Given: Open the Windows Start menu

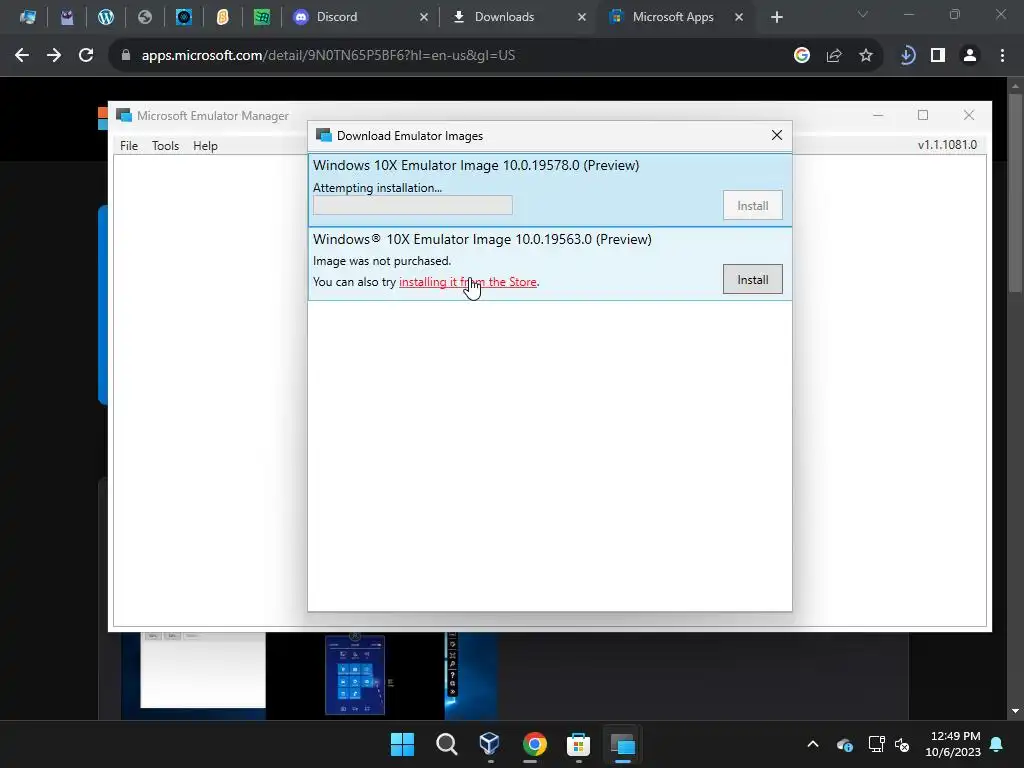Looking at the screenshot, I should pyautogui.click(x=402, y=744).
